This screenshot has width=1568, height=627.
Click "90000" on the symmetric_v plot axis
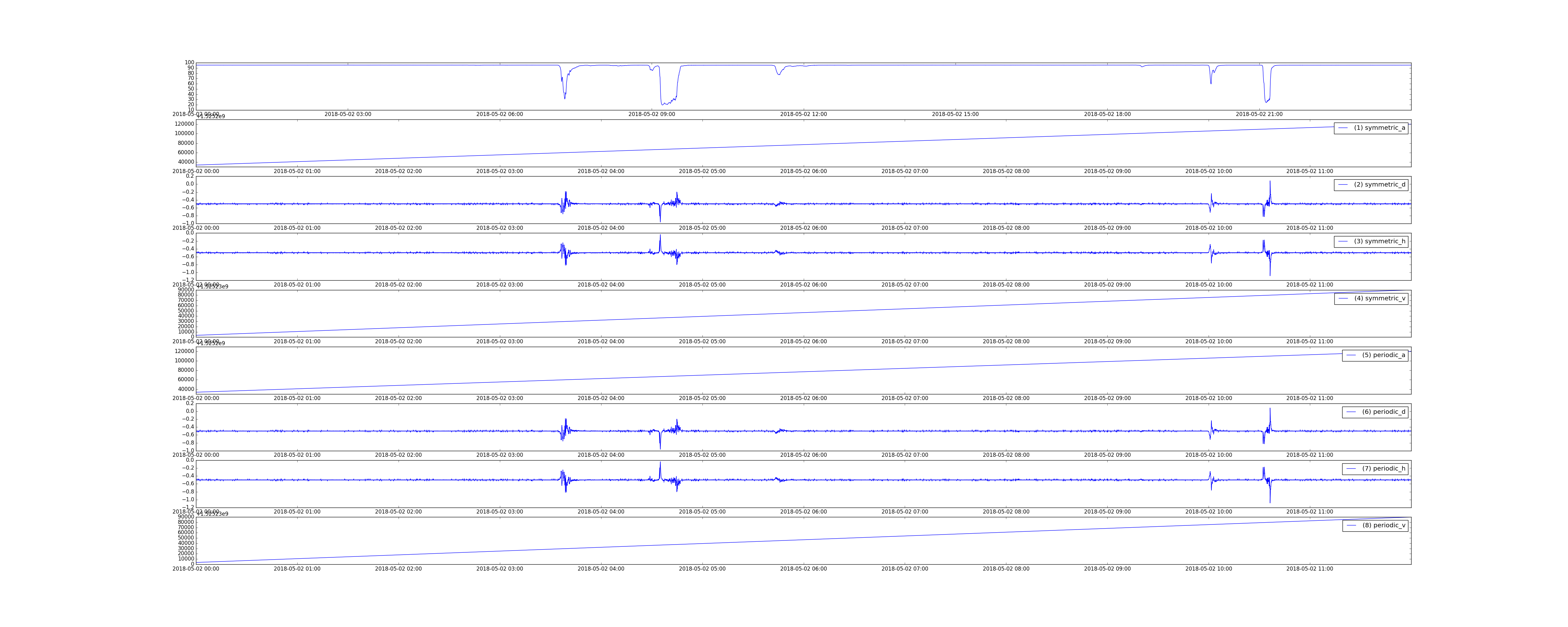pos(186,290)
